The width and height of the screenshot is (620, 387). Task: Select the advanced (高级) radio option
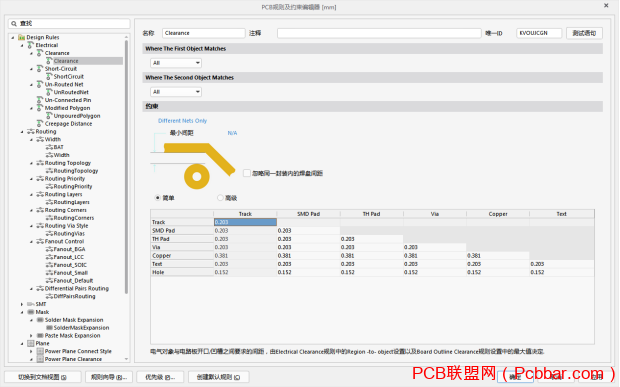(x=220, y=198)
